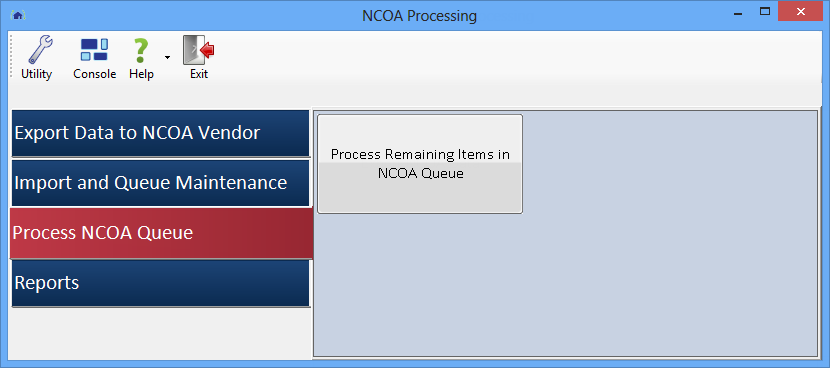Launch the Console tiles icon
The image size is (830, 368).
tap(94, 50)
